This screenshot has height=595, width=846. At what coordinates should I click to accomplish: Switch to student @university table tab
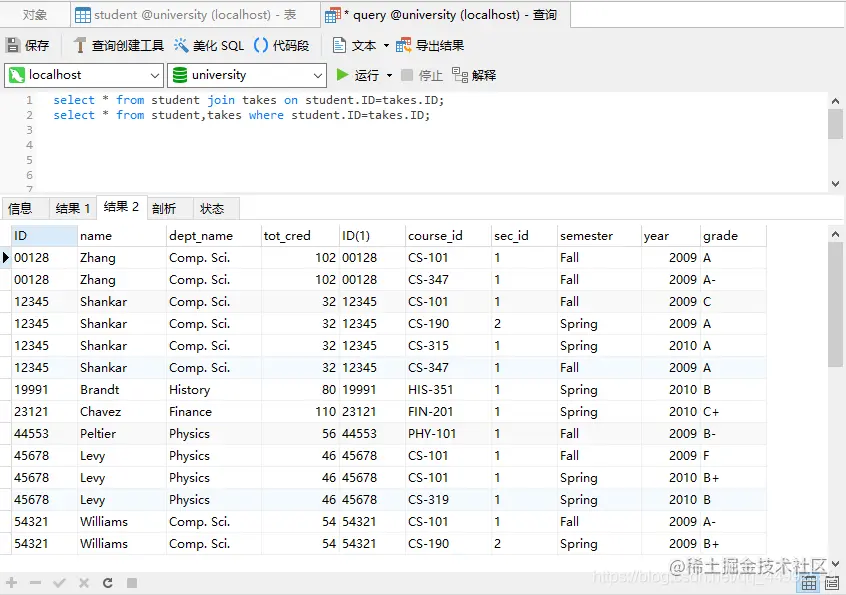click(195, 15)
